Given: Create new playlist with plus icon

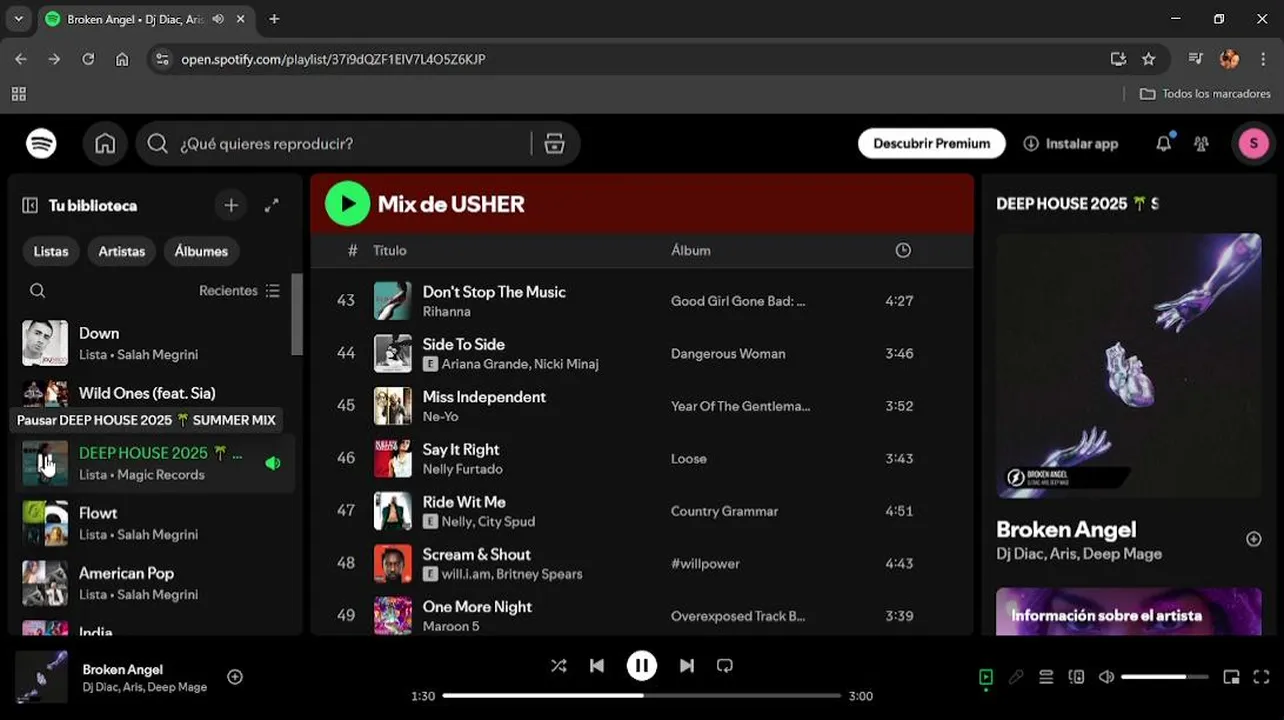Looking at the screenshot, I should tap(231, 205).
